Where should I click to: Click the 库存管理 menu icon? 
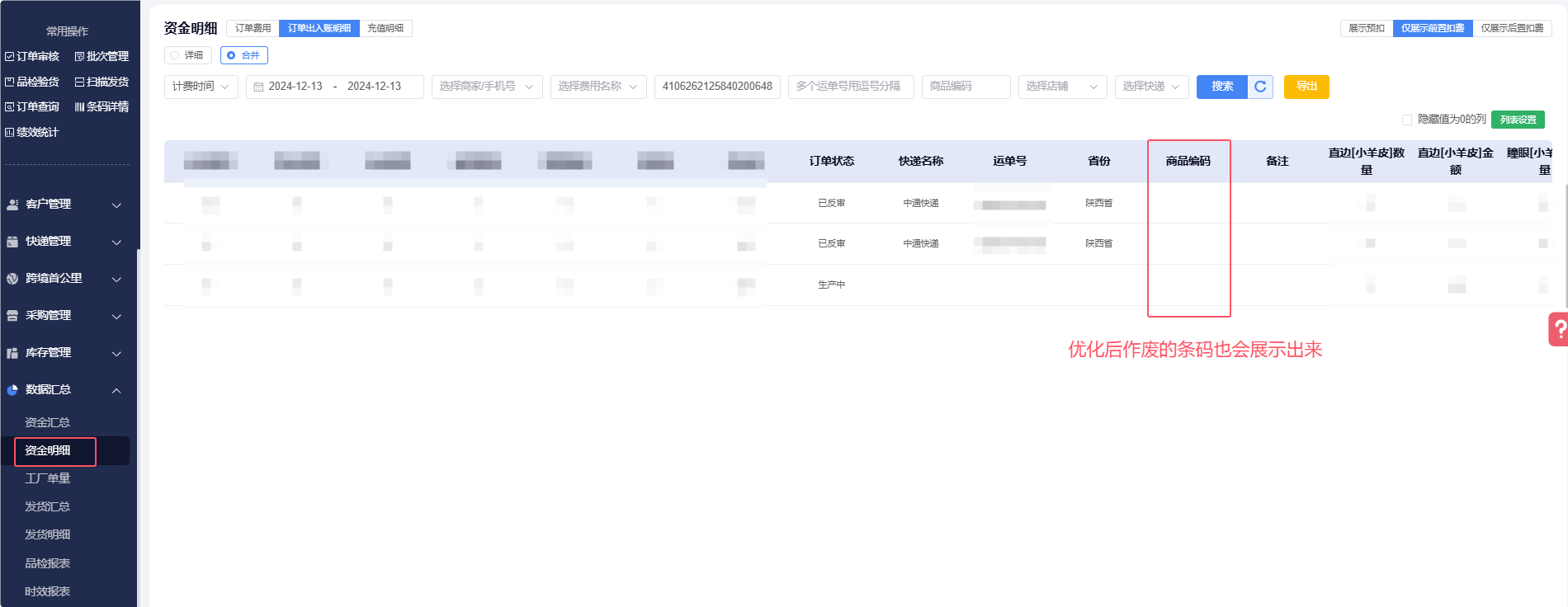coord(12,353)
